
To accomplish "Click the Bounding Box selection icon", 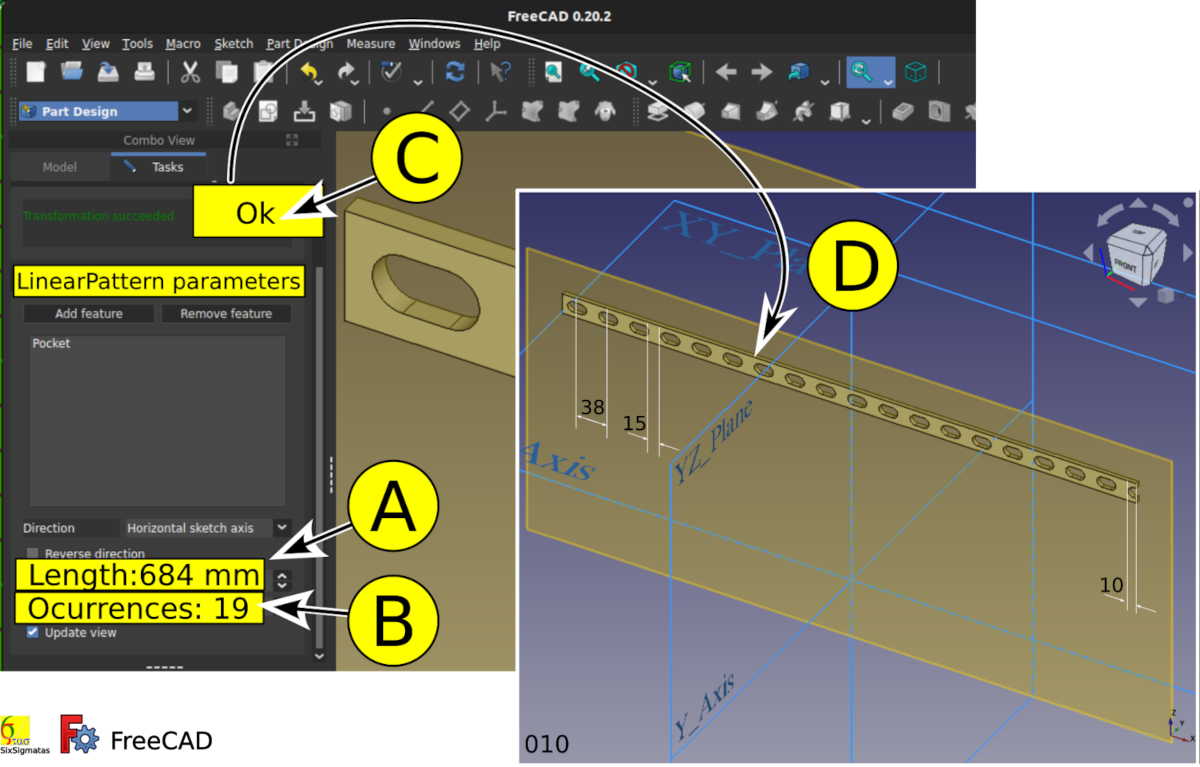I will click(x=681, y=72).
